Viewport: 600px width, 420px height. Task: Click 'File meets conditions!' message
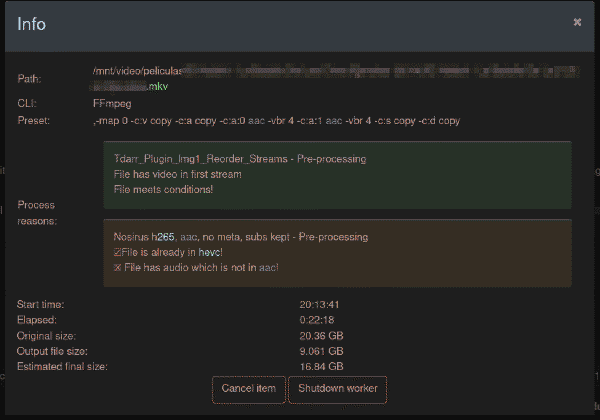coord(163,189)
